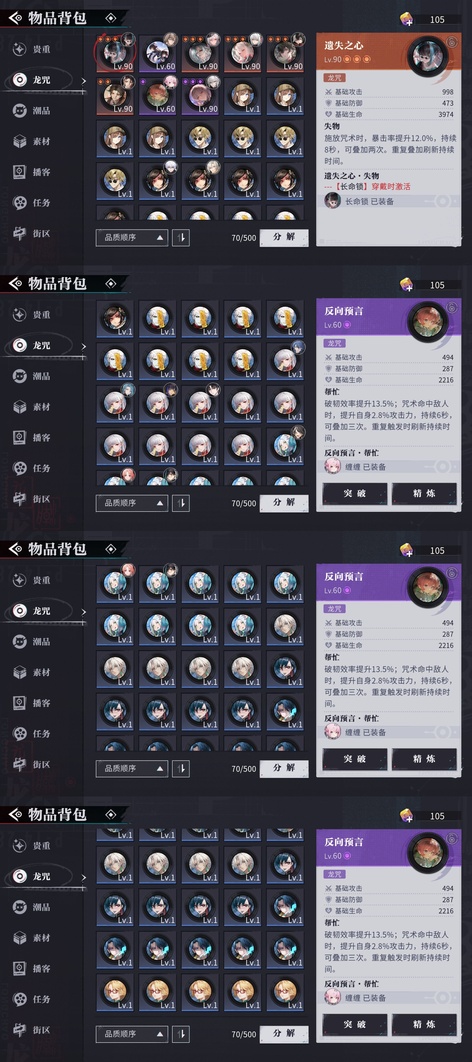Select the red-ringed Lv.90 item in the 遗失之心 grid
Screen dimensions: 472x1062
click(116, 52)
